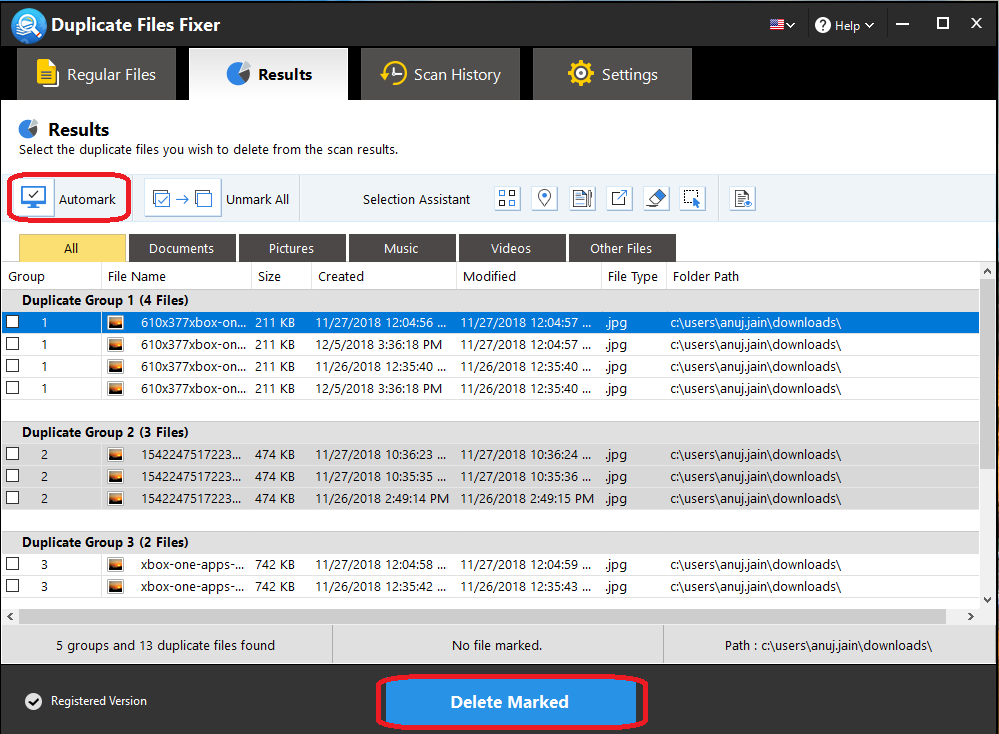Click the vertical scrollbar down arrow
This screenshot has height=734, width=999.
click(987, 600)
